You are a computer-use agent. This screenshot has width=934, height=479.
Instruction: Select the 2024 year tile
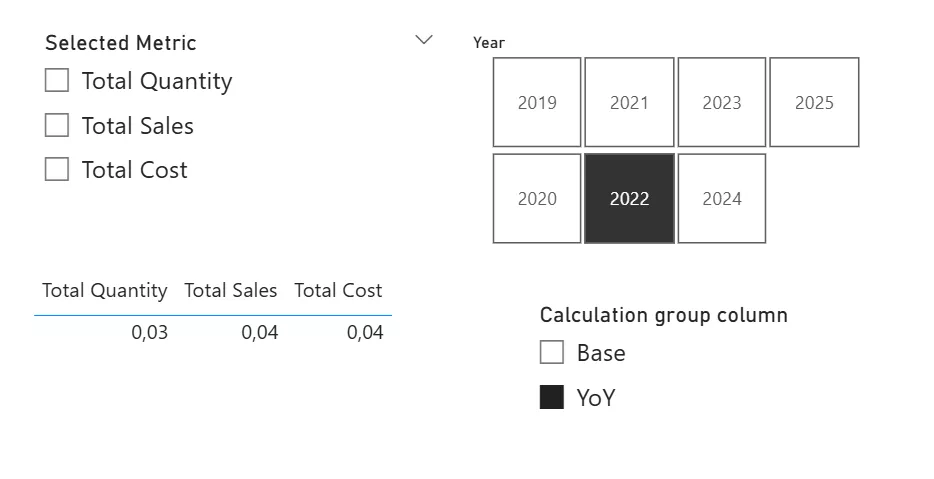click(x=721, y=198)
